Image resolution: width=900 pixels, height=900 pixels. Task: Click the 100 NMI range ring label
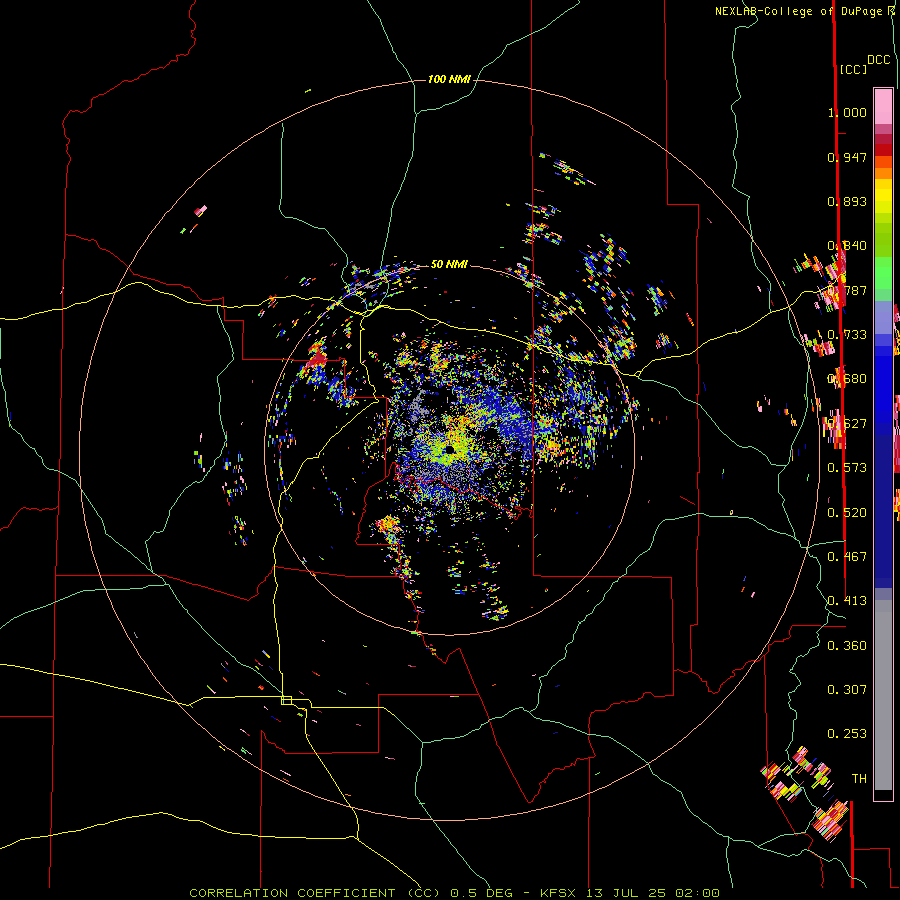[449, 79]
